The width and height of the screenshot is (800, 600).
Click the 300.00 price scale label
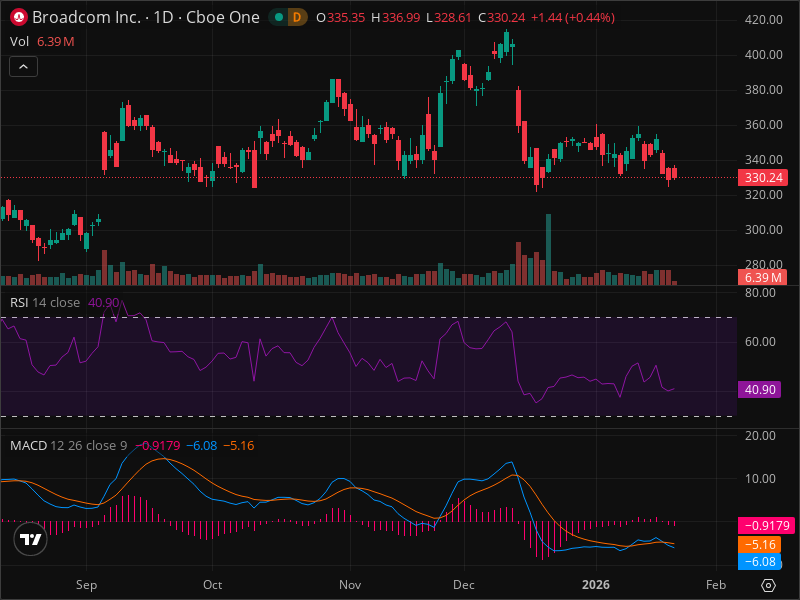pyautogui.click(x=763, y=230)
